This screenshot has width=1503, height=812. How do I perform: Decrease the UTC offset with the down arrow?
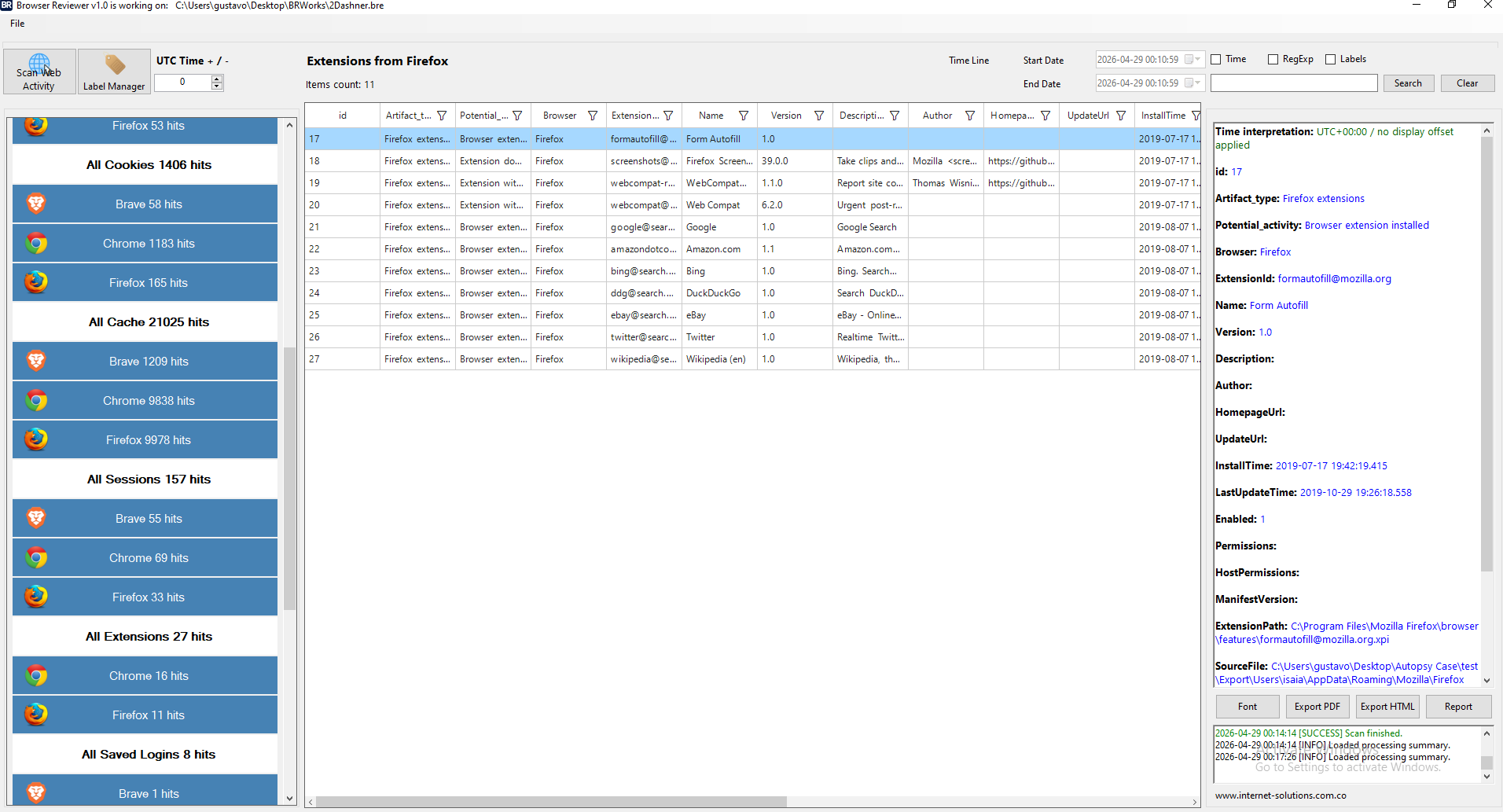pyautogui.click(x=217, y=86)
